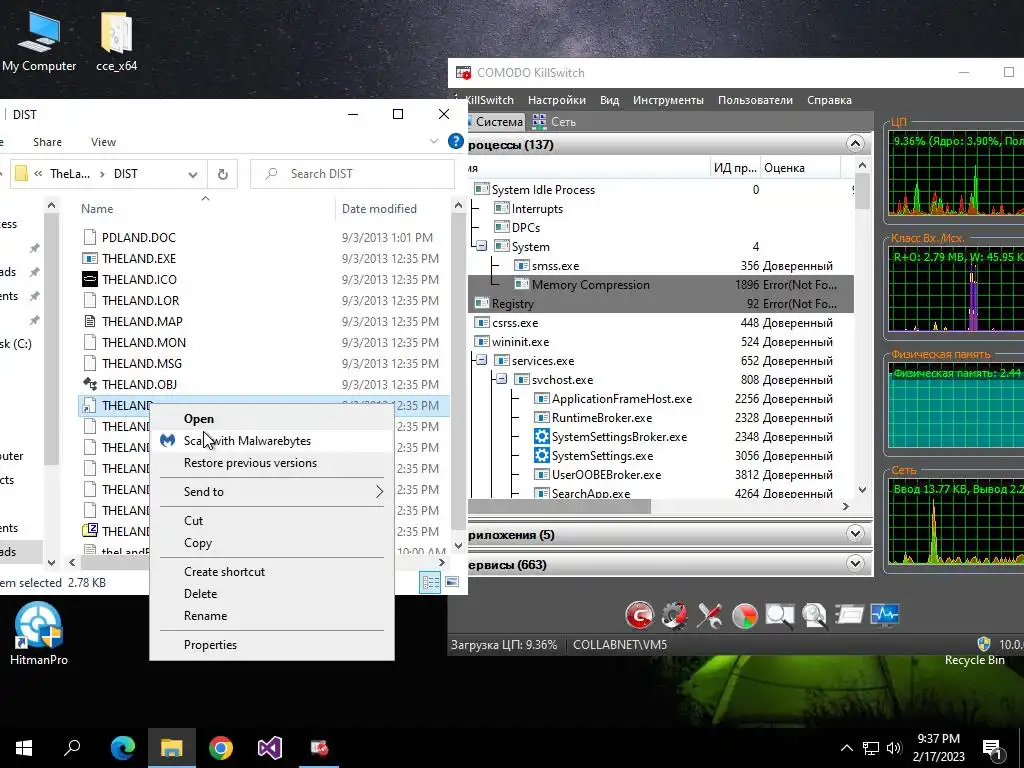Click the pie chart icon in KillSwitch toolbar

[744, 615]
